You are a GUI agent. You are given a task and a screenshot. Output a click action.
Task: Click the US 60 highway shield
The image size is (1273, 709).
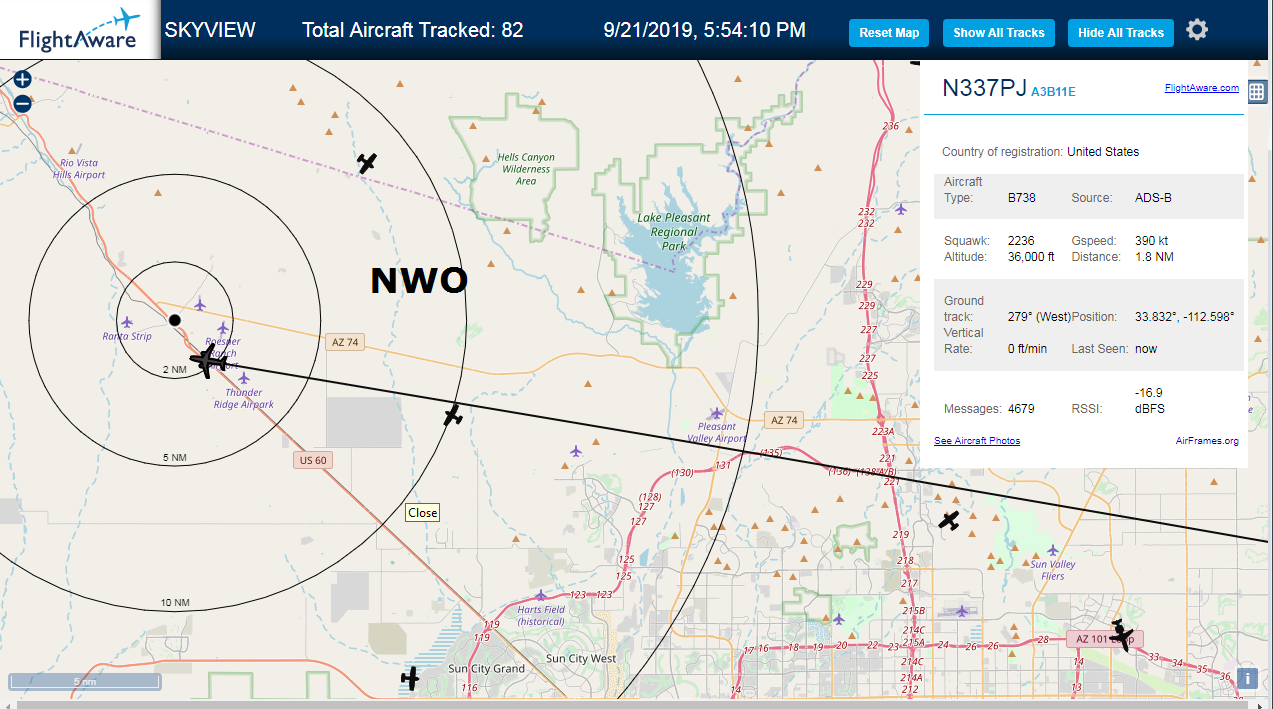pos(312,461)
